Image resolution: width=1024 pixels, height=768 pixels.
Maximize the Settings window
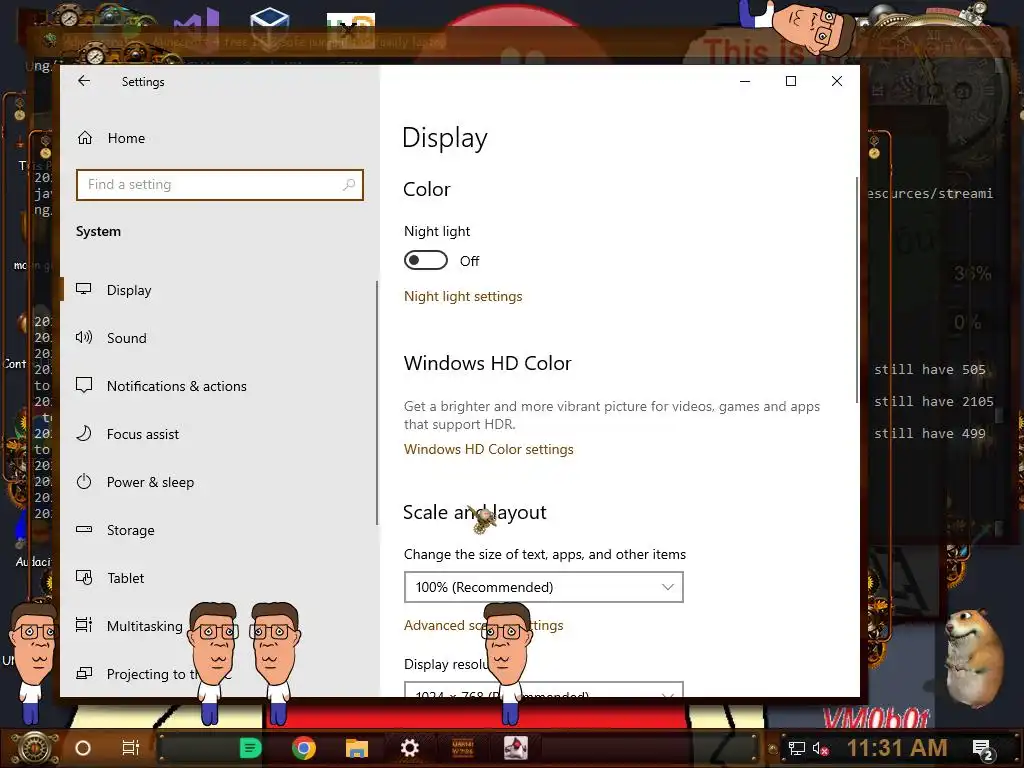click(x=791, y=81)
